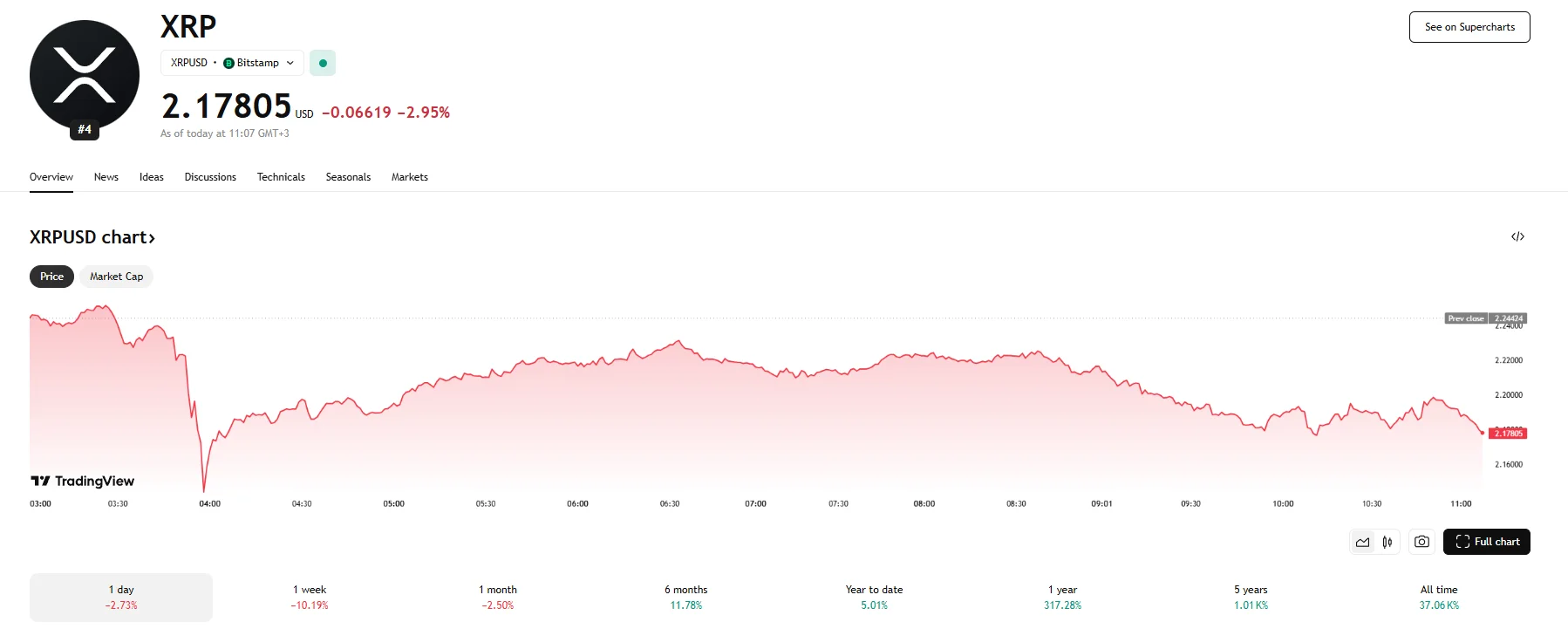Click the XRP coin logo
Viewport: 1568px width, 629px height.
[x=85, y=74]
